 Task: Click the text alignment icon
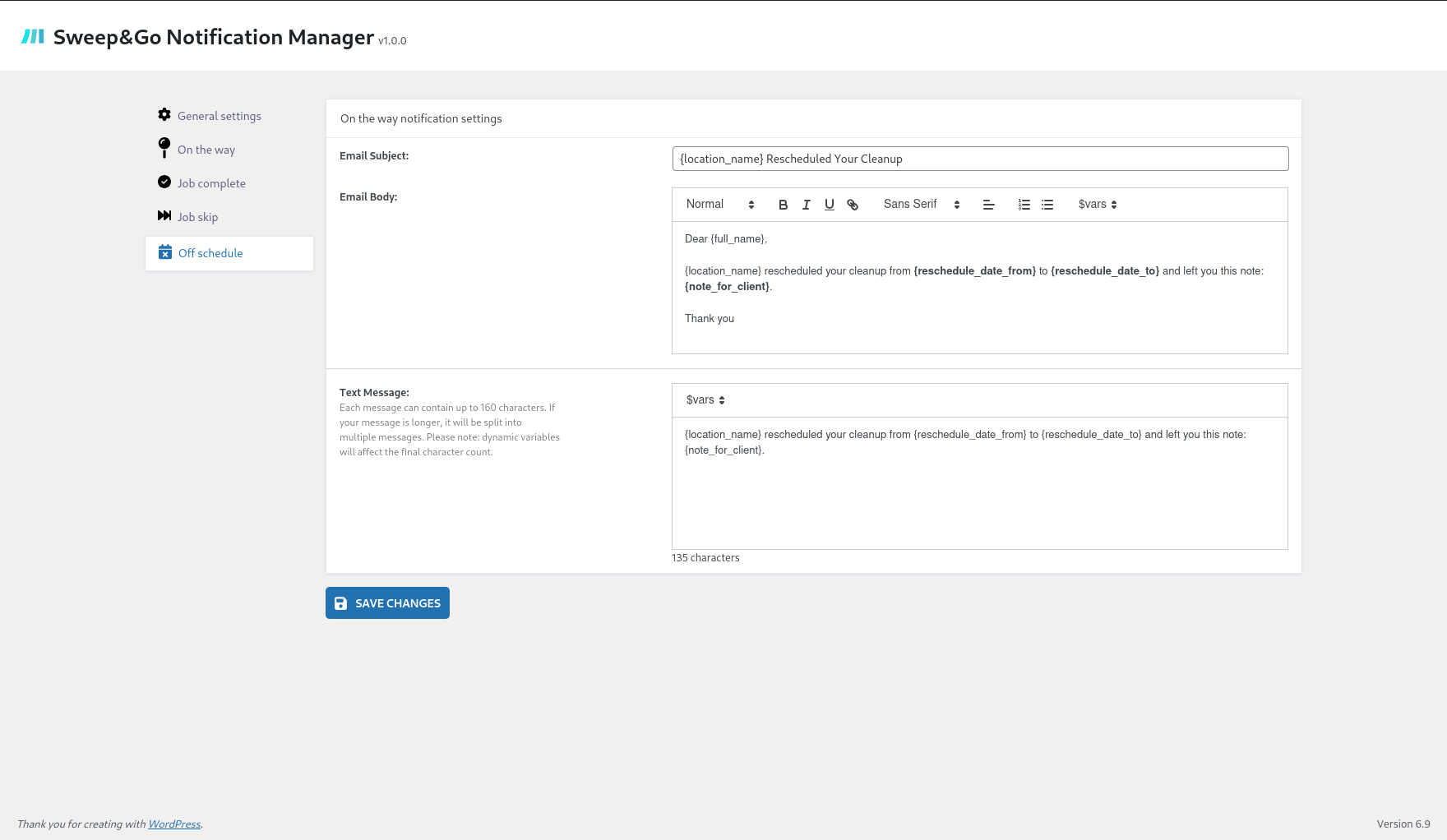(988, 205)
